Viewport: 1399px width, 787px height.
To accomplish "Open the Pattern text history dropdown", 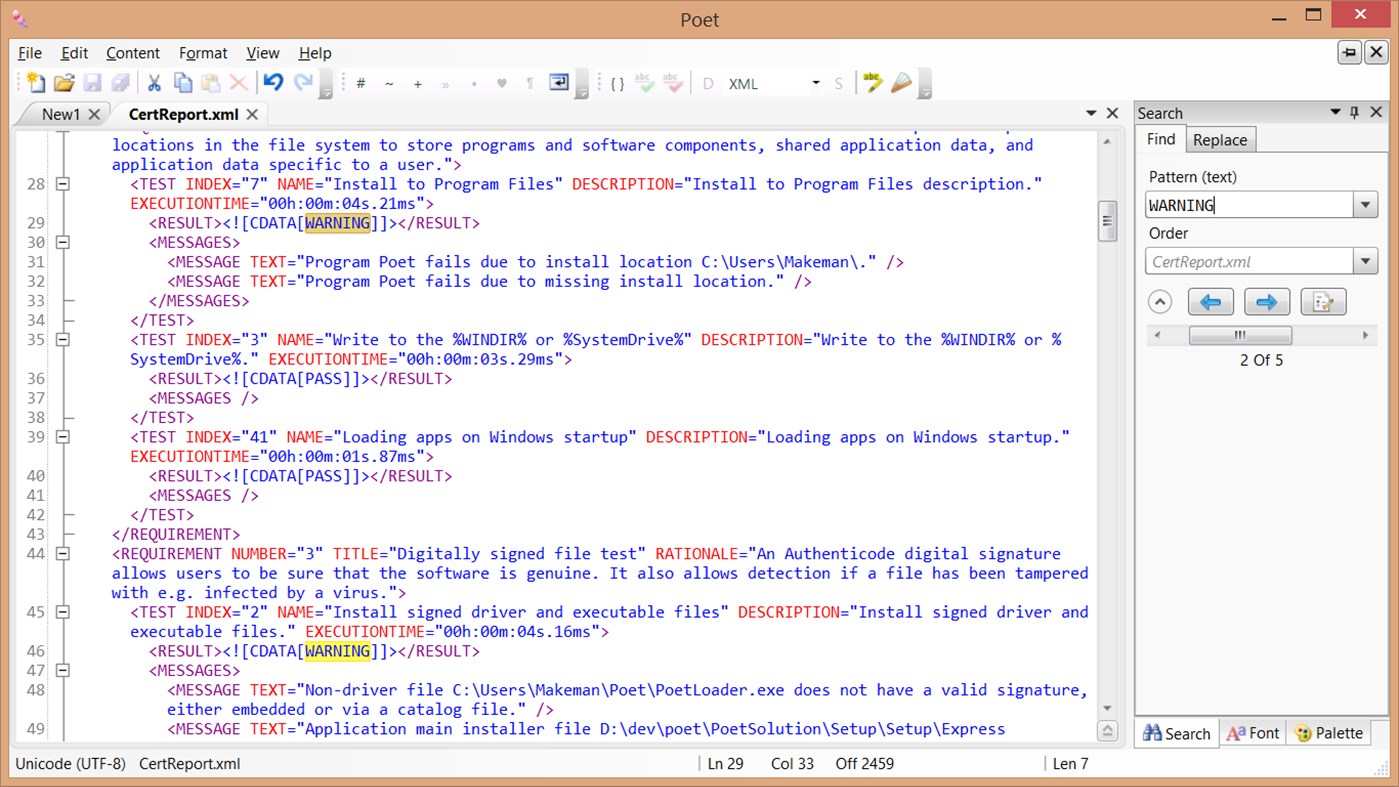I will 1365,205.
